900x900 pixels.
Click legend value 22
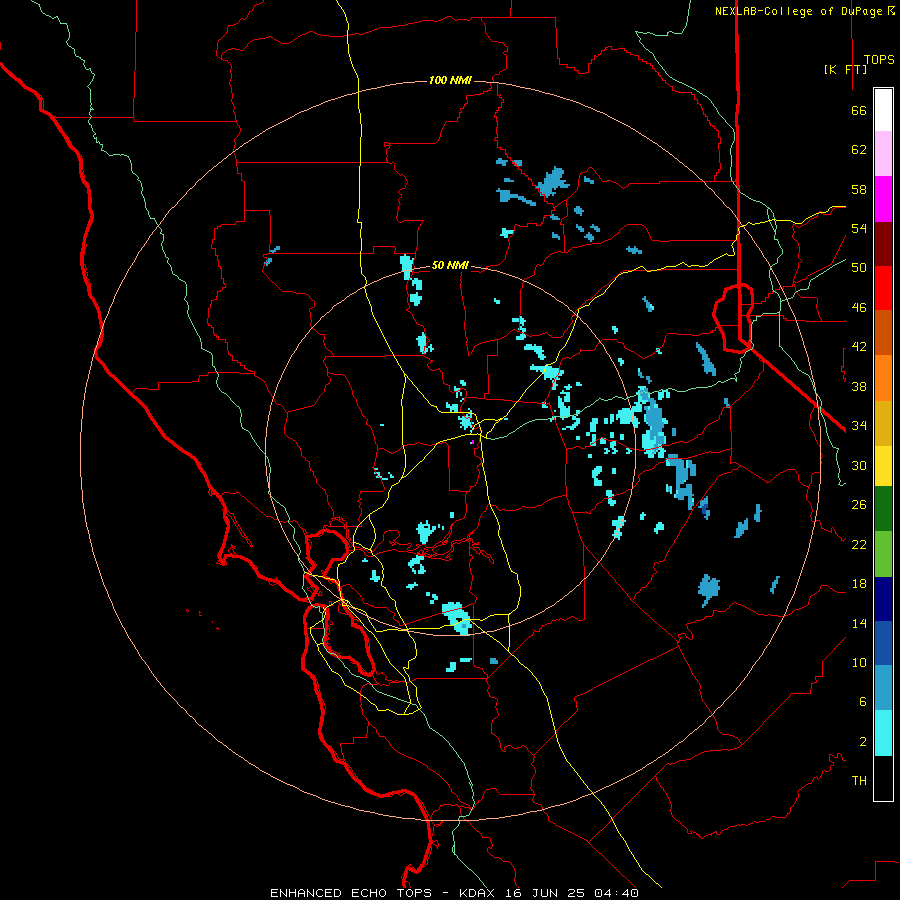tap(859, 544)
